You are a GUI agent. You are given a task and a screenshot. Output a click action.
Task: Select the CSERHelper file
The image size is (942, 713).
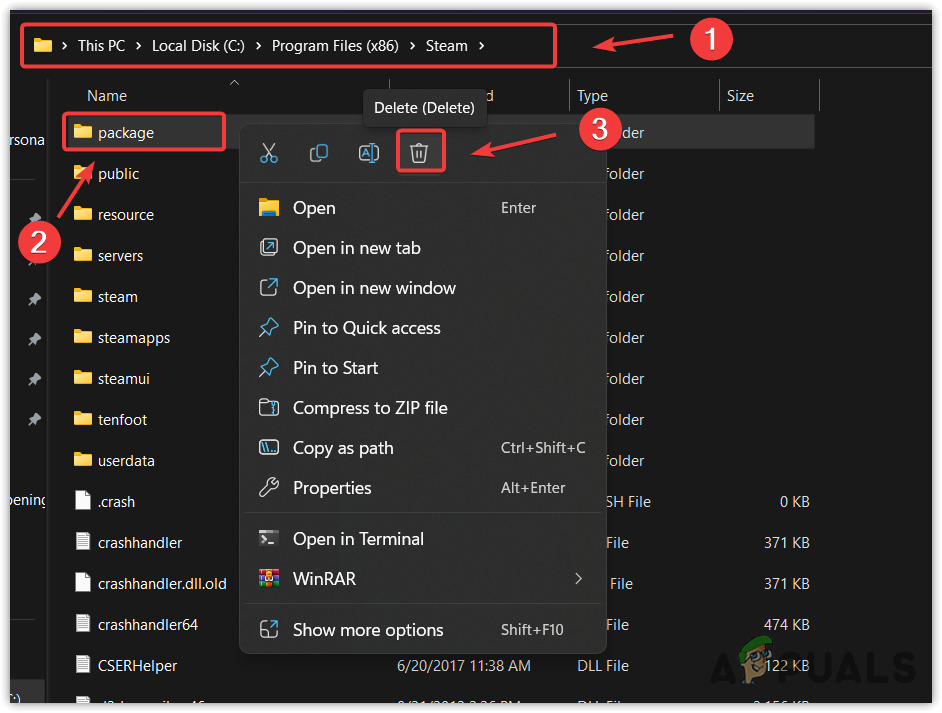tap(138, 666)
